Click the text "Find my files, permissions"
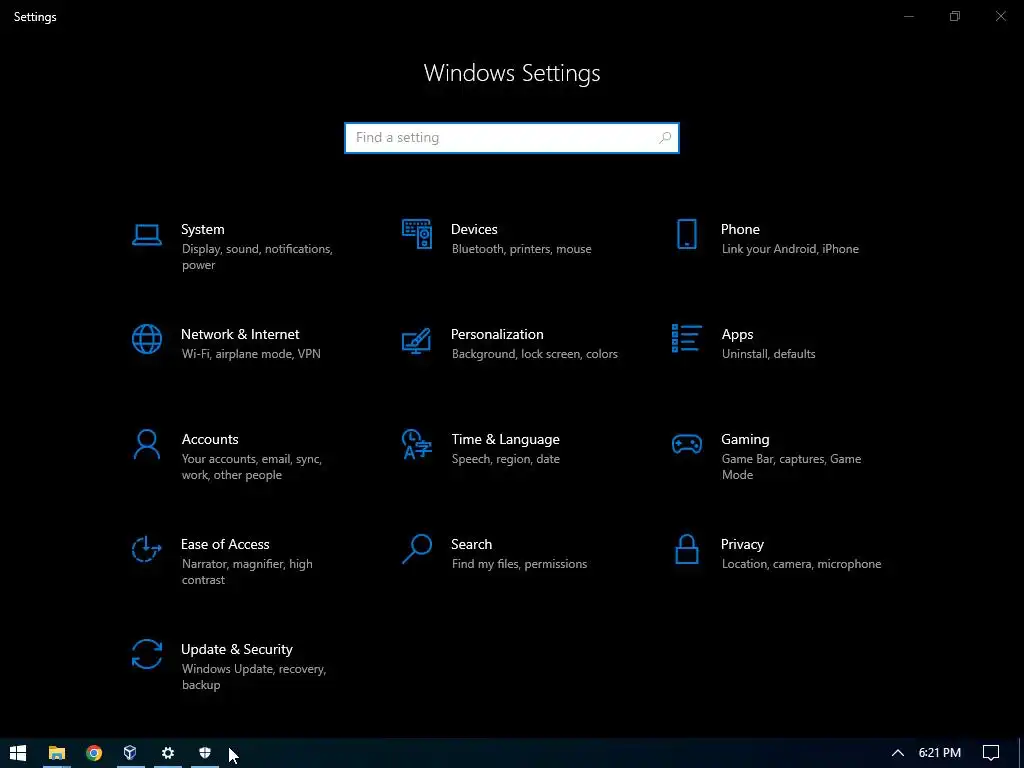 tap(519, 564)
